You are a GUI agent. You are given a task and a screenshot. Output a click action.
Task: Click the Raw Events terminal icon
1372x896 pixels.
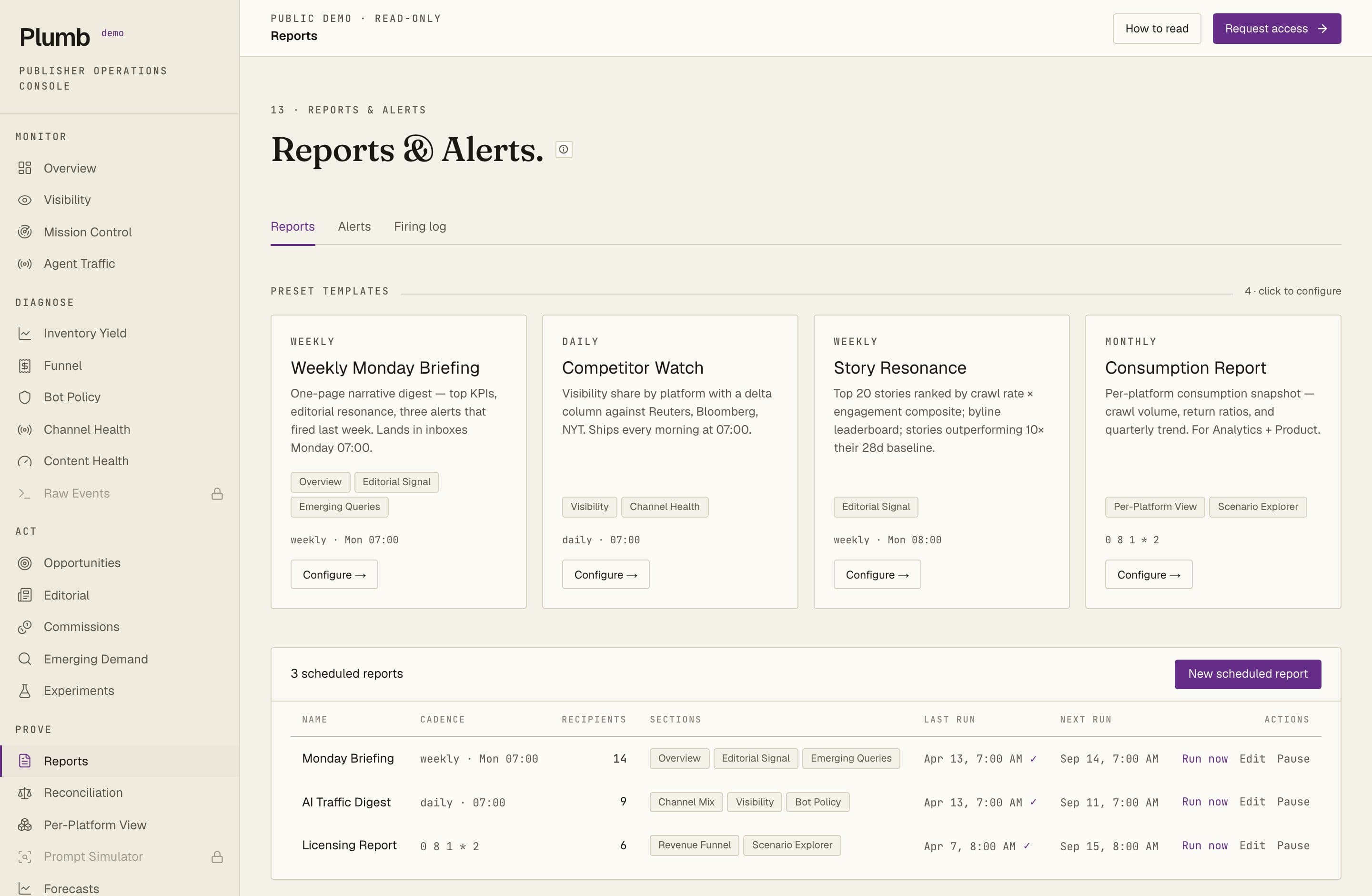click(x=24, y=494)
